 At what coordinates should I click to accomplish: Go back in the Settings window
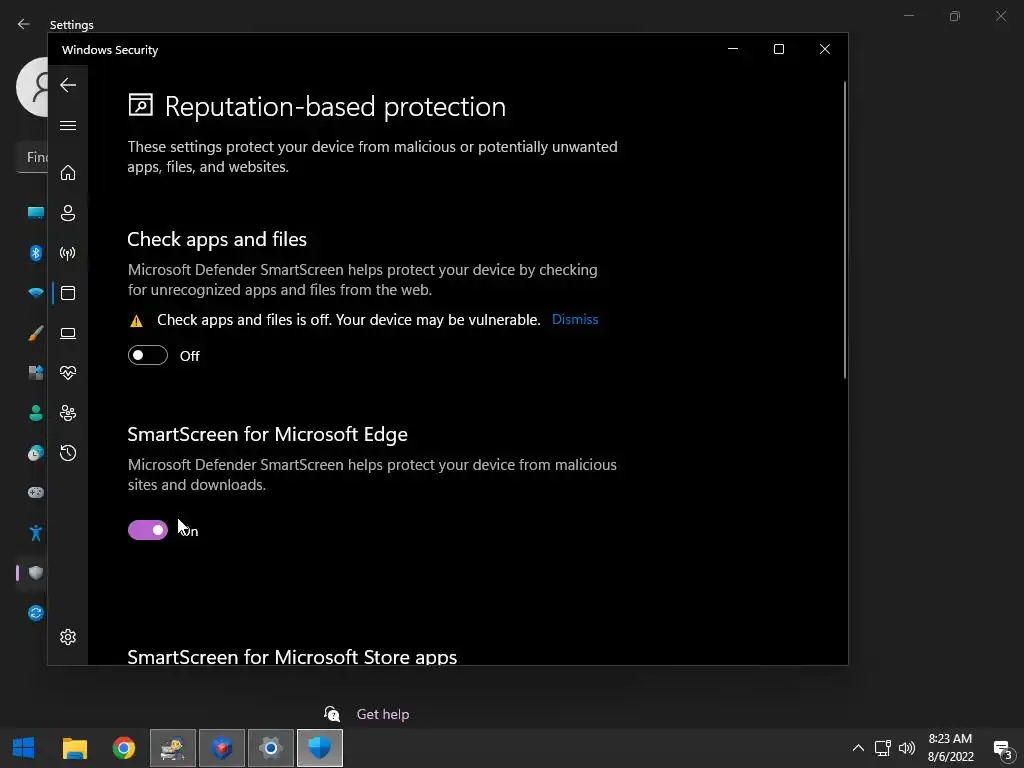click(24, 24)
